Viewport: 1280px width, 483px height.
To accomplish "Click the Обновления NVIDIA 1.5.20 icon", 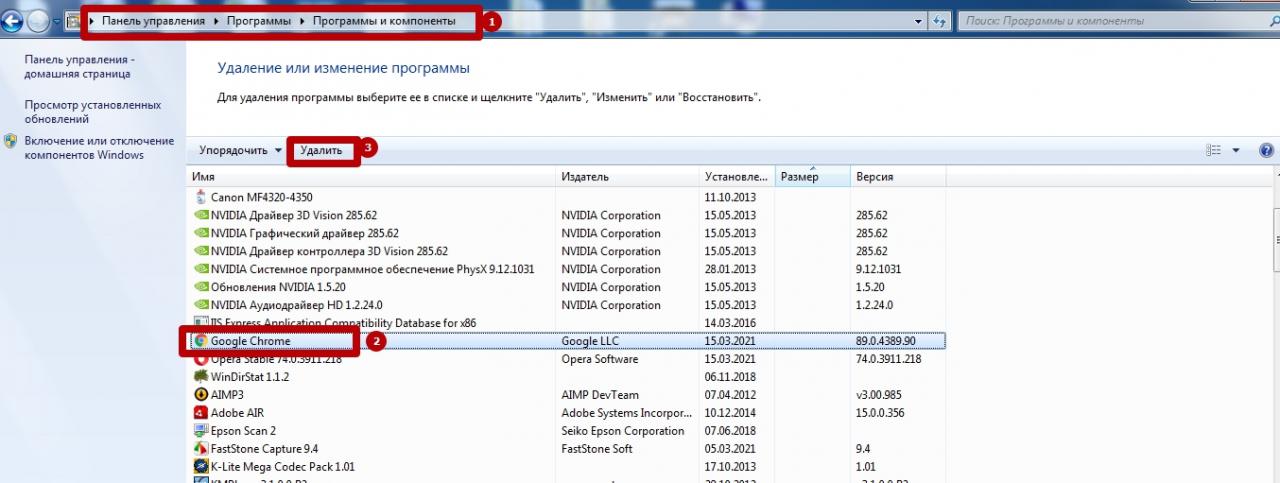I will 201,287.
